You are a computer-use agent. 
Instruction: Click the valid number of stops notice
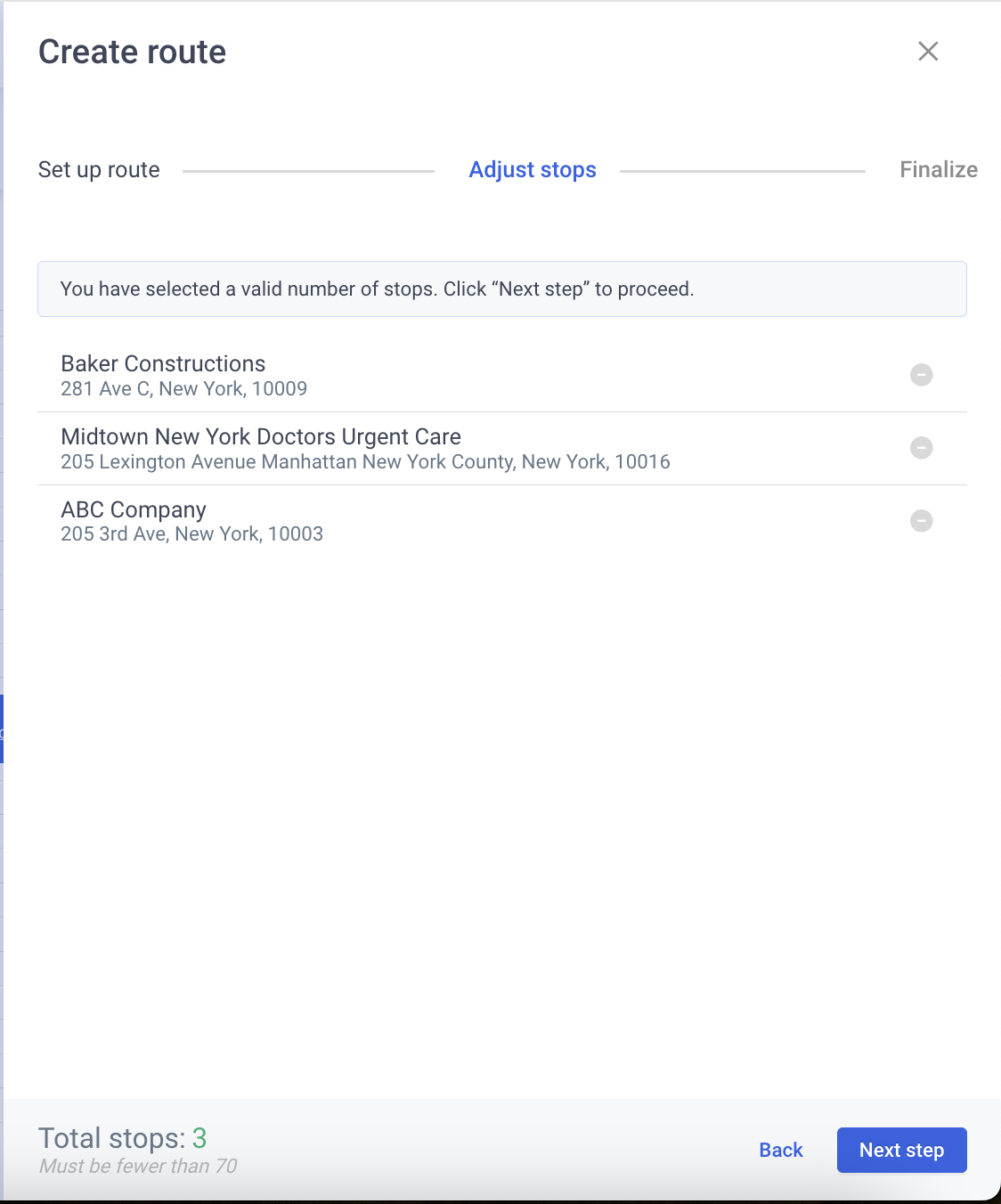pos(502,289)
